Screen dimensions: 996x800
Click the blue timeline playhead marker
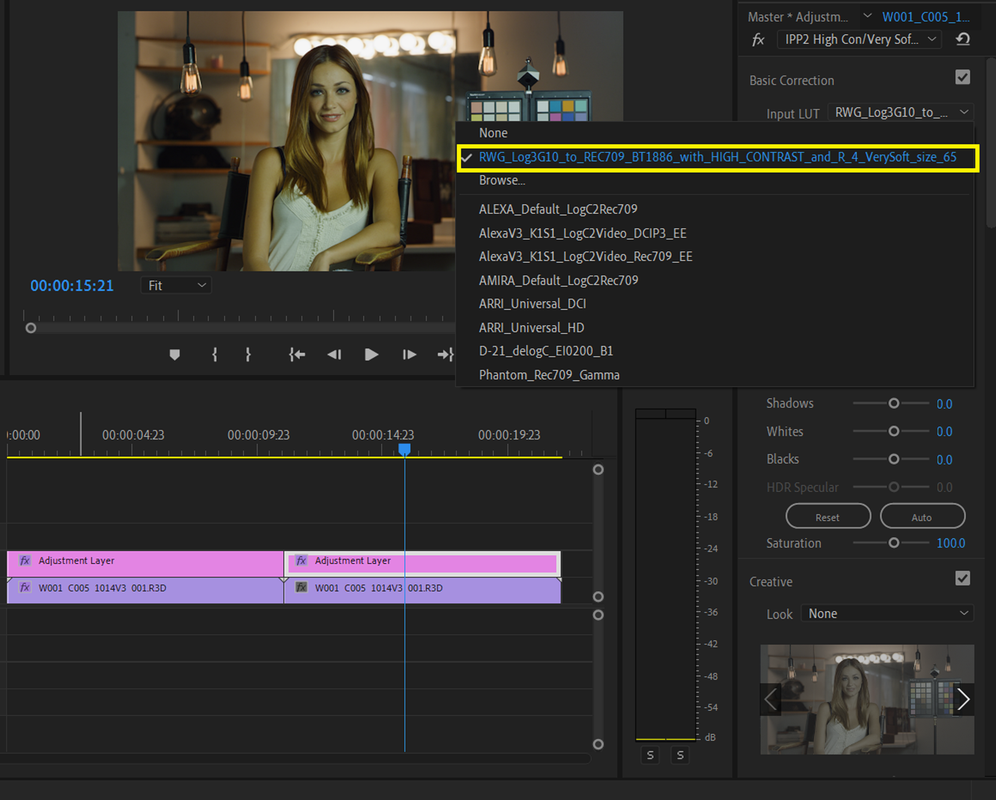point(404,449)
